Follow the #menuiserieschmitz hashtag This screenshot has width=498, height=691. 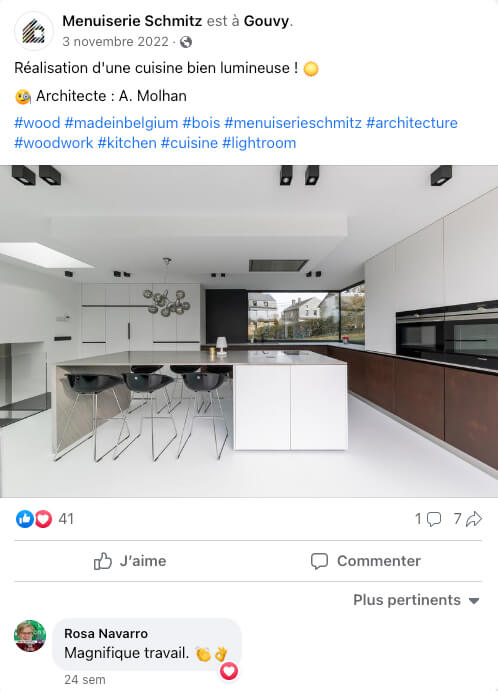click(293, 123)
